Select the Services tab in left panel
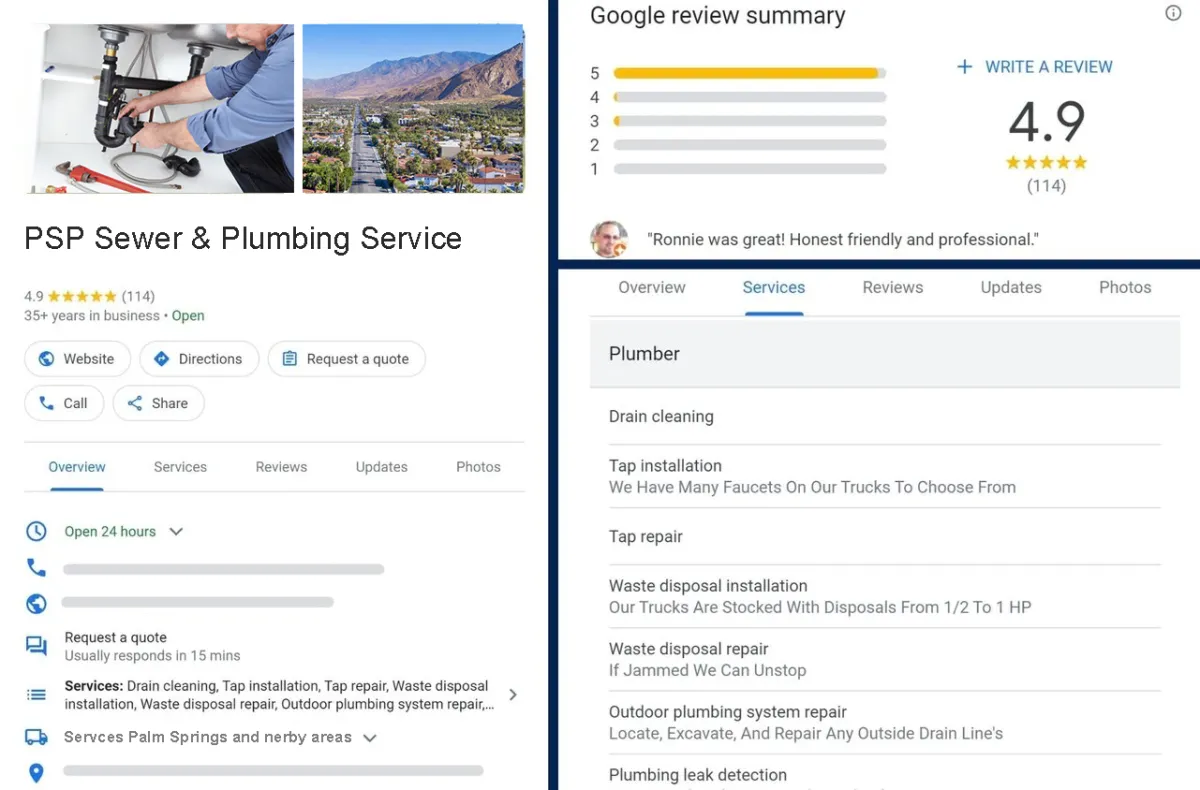 (180, 467)
